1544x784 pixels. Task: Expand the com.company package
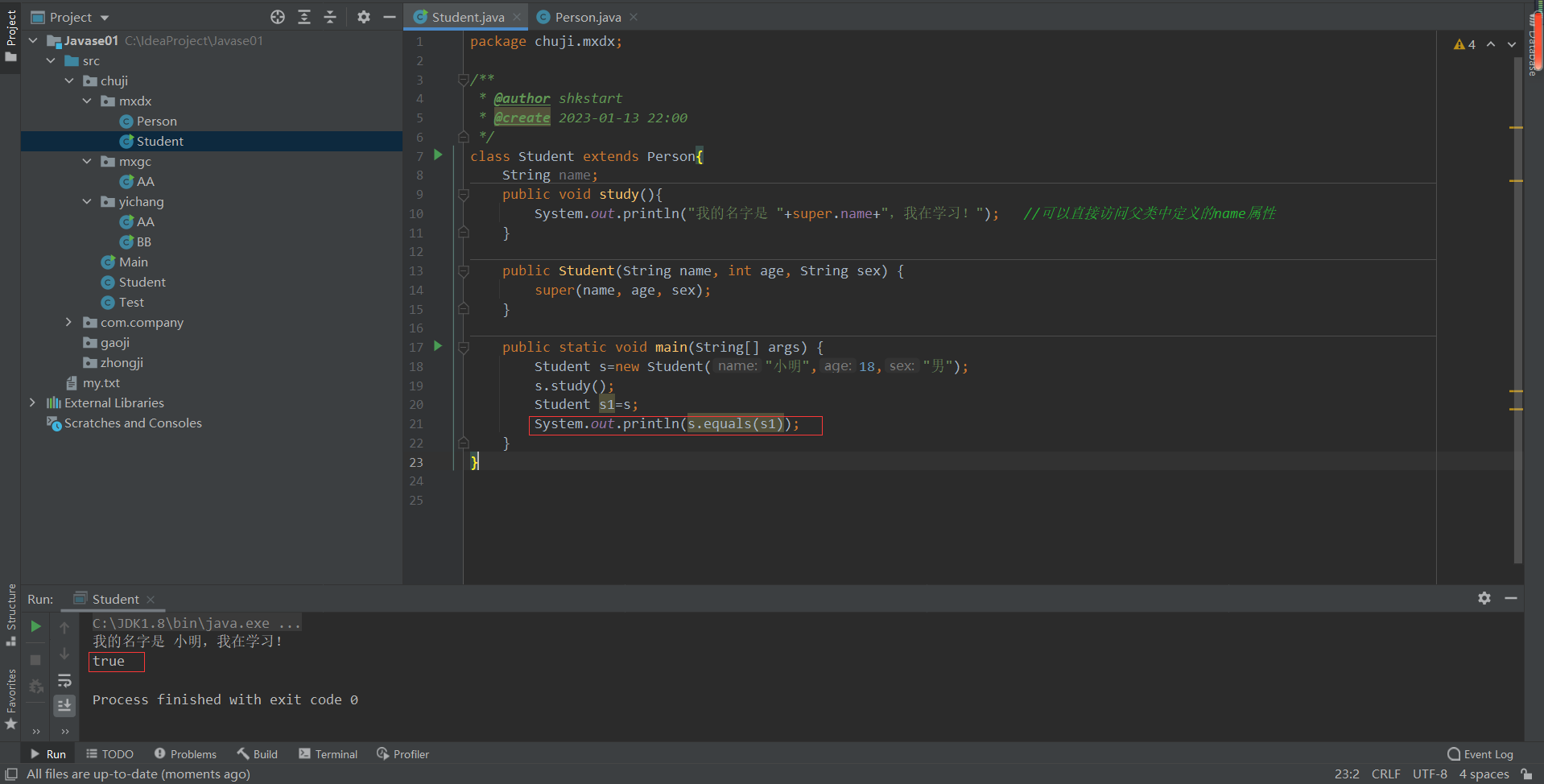69,323
